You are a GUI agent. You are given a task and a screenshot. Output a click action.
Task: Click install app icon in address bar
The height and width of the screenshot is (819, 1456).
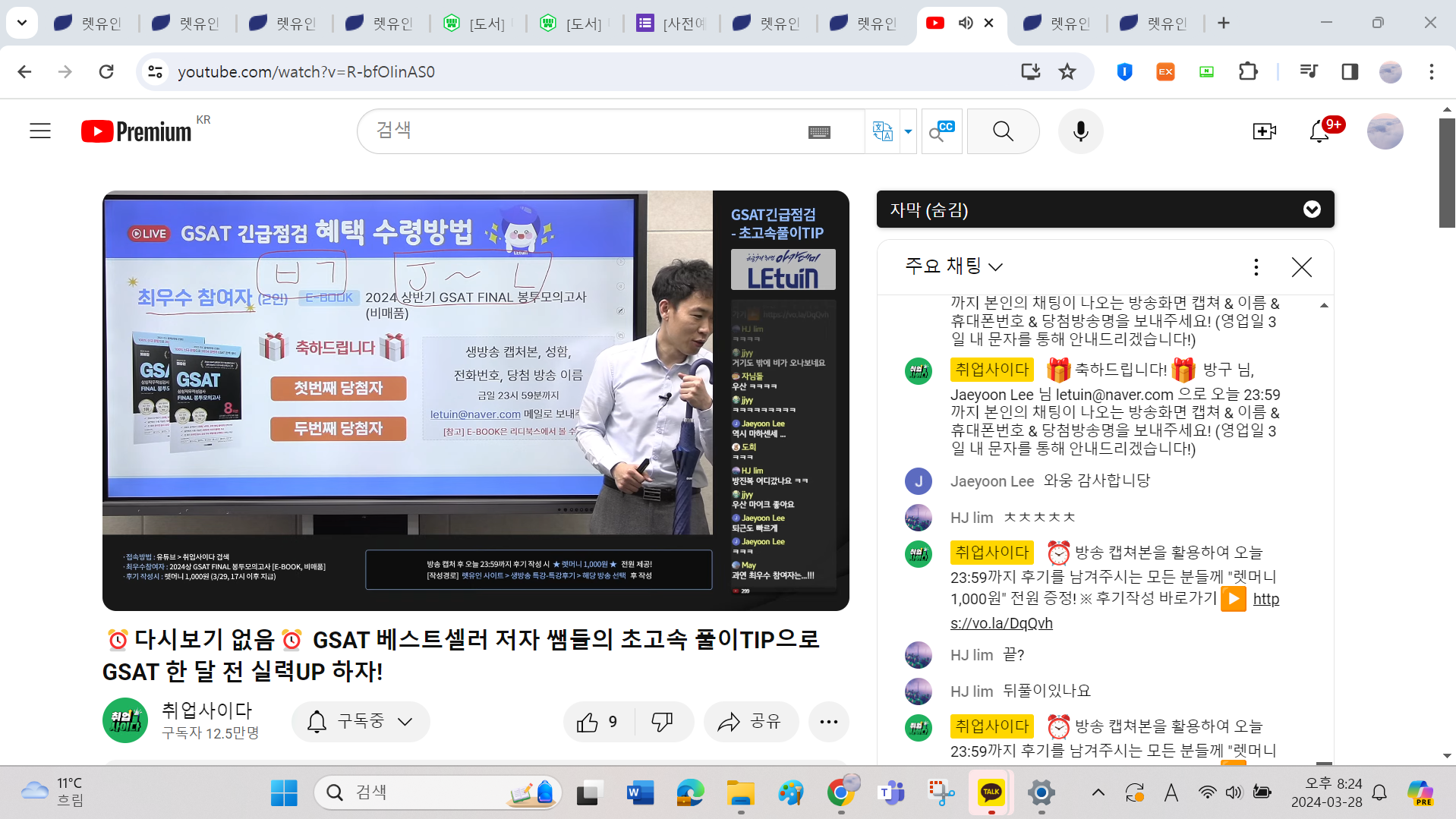[1030, 71]
